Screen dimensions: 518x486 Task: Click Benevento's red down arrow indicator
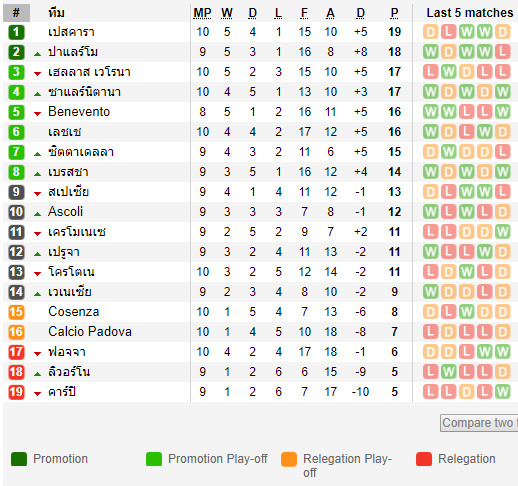click(x=37, y=114)
